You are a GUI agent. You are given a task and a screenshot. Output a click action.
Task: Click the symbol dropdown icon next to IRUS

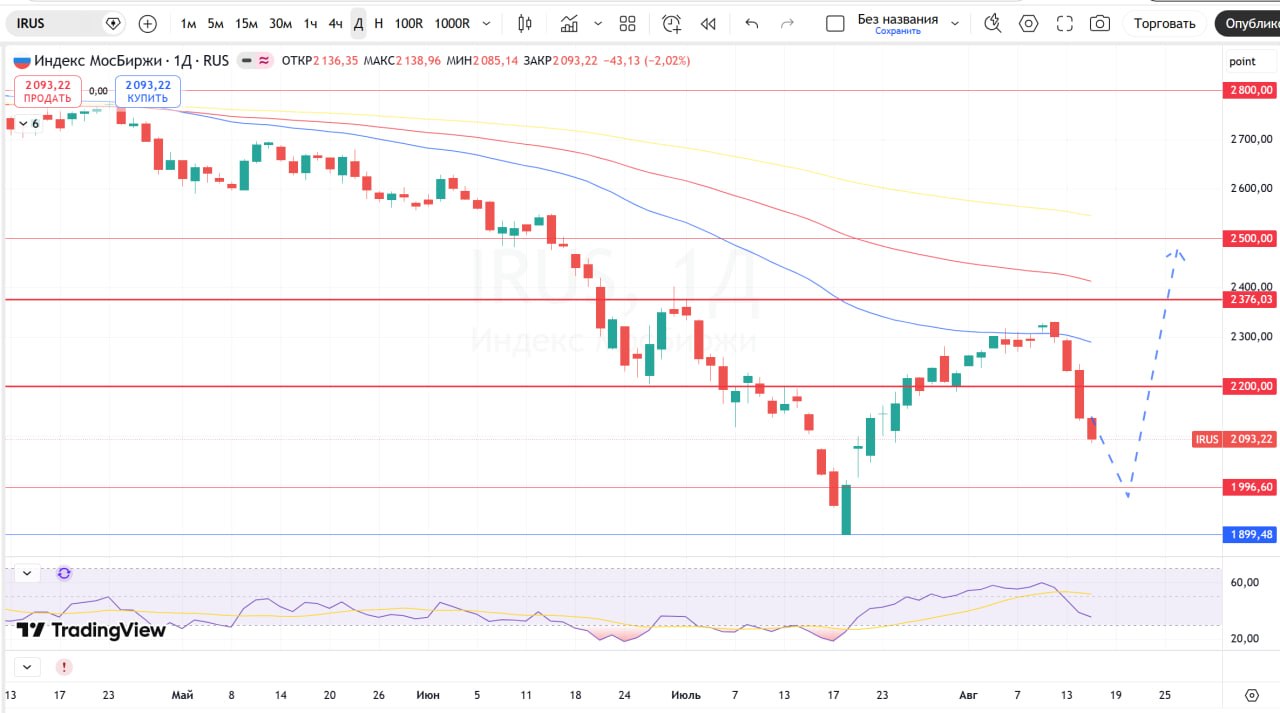tap(113, 23)
